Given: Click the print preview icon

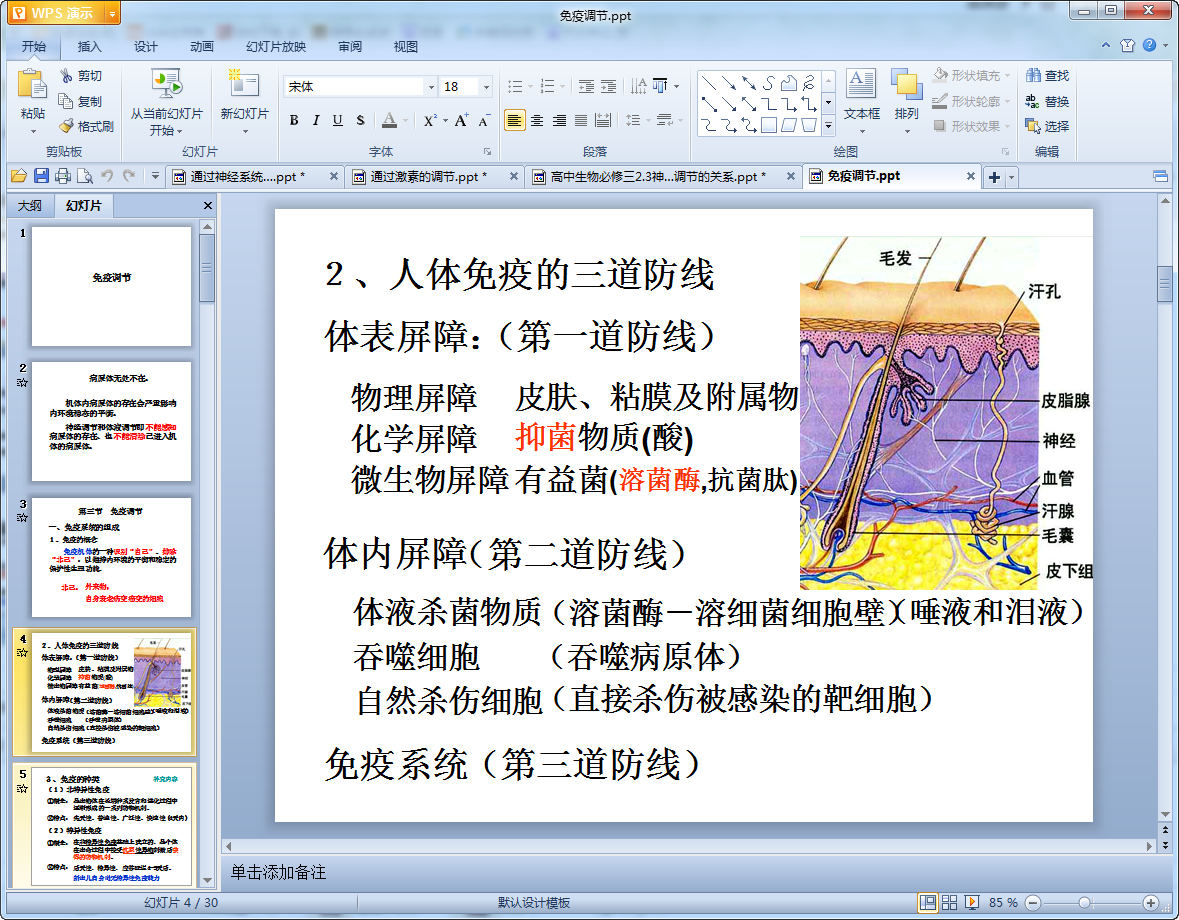Looking at the screenshot, I should [x=85, y=176].
